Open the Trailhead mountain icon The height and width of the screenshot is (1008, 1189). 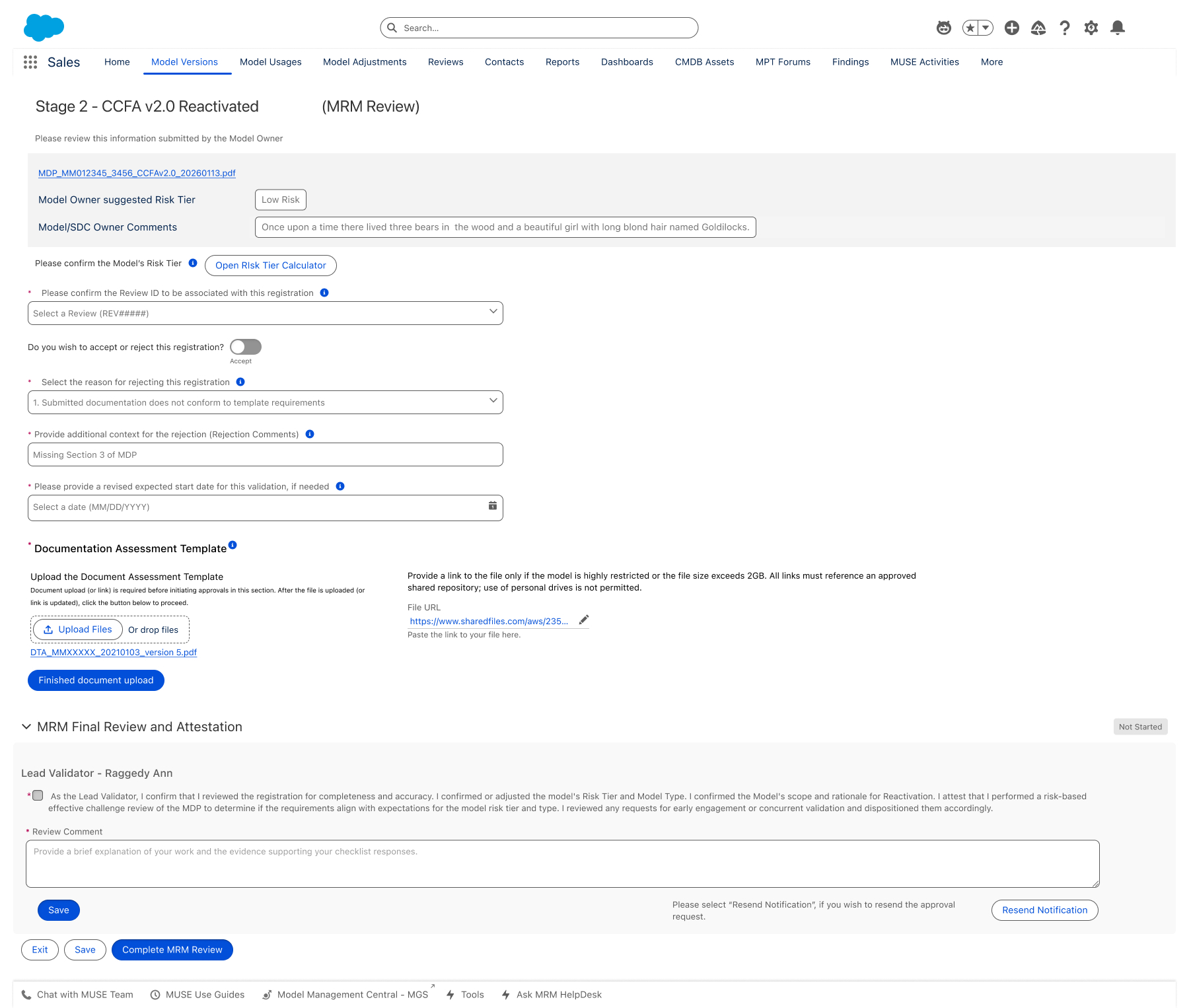click(x=1038, y=28)
